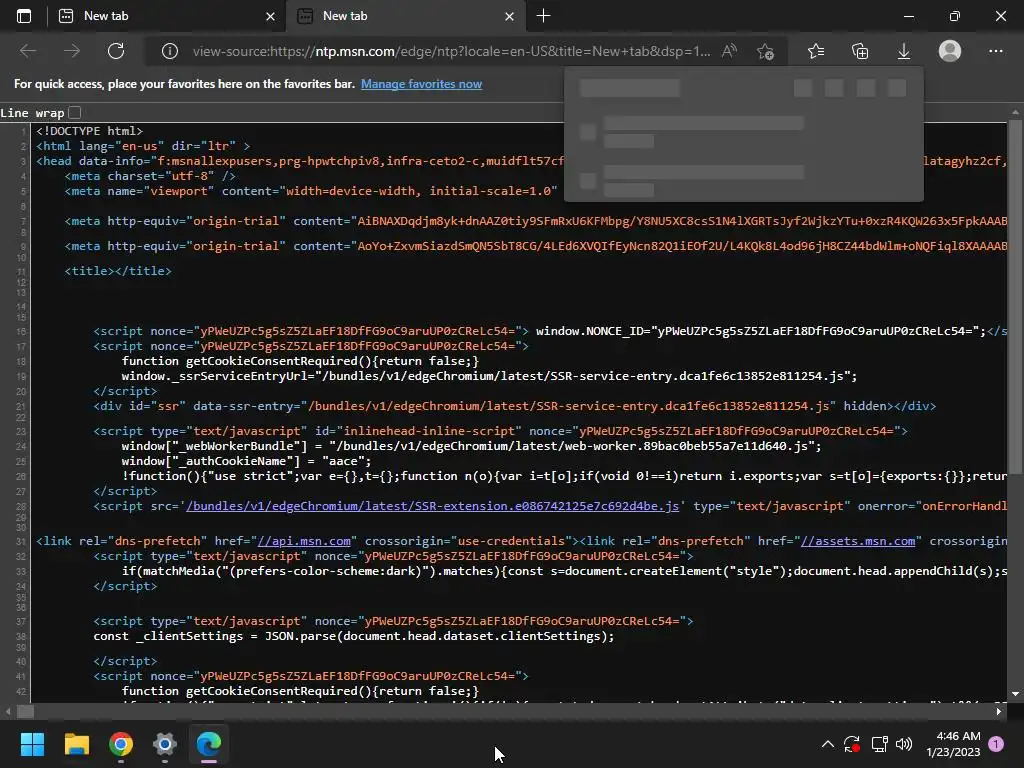Open the profile account icon
The width and height of the screenshot is (1024, 768).
coord(950,51)
